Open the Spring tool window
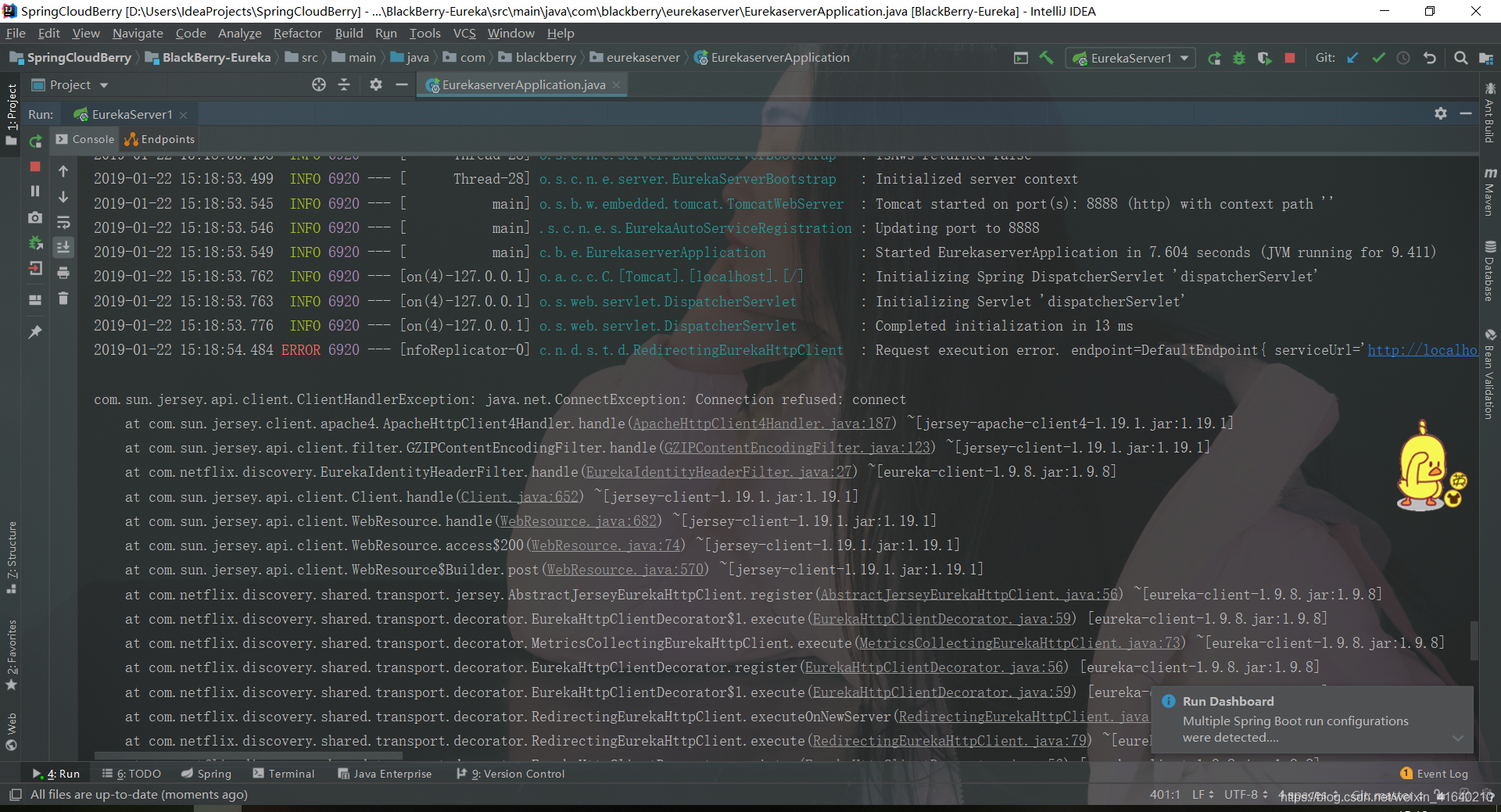Viewport: 1501px width, 812px height. pos(206,774)
